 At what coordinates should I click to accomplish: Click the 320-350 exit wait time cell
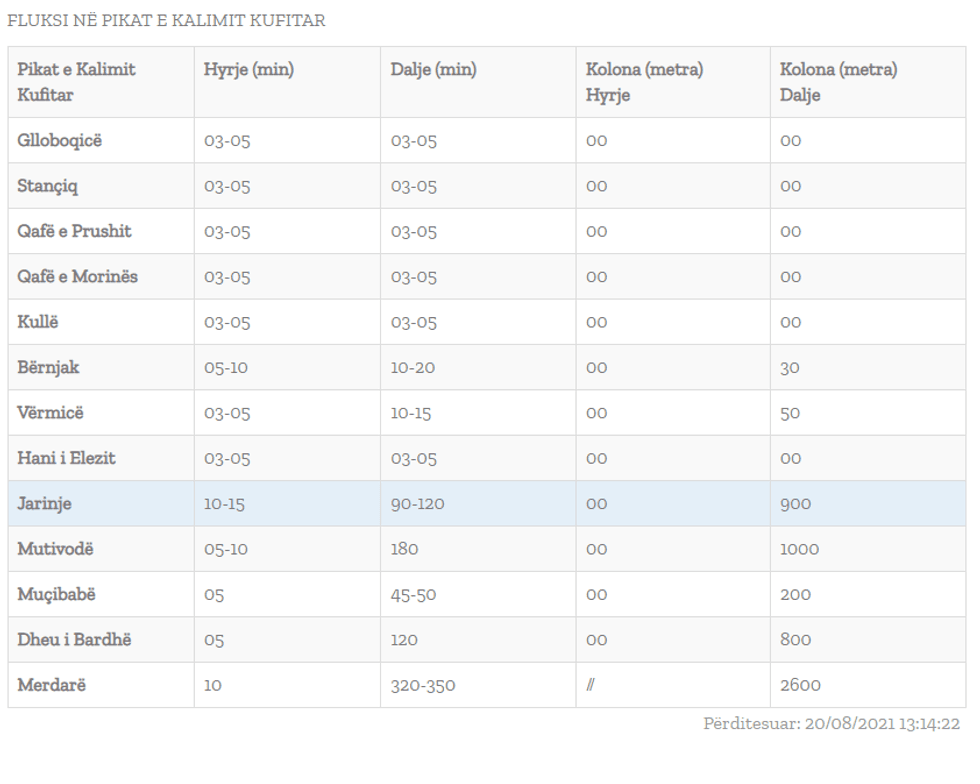point(423,685)
